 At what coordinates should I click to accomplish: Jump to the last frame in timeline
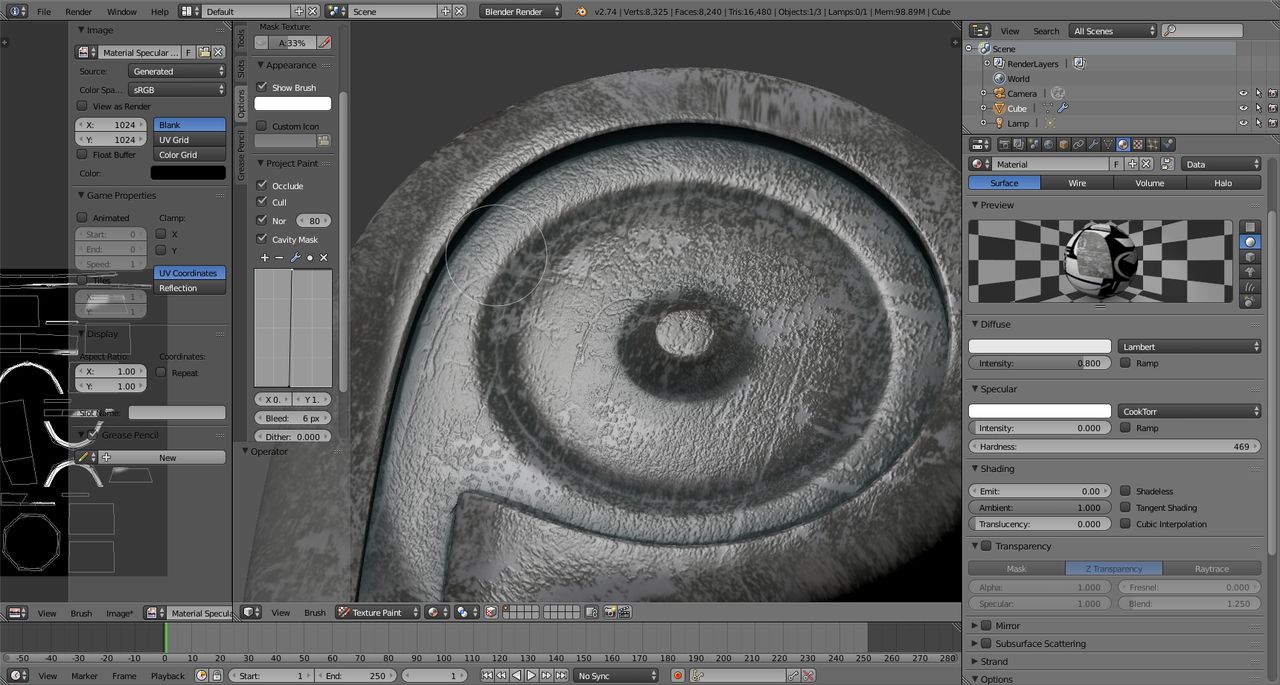[562, 676]
